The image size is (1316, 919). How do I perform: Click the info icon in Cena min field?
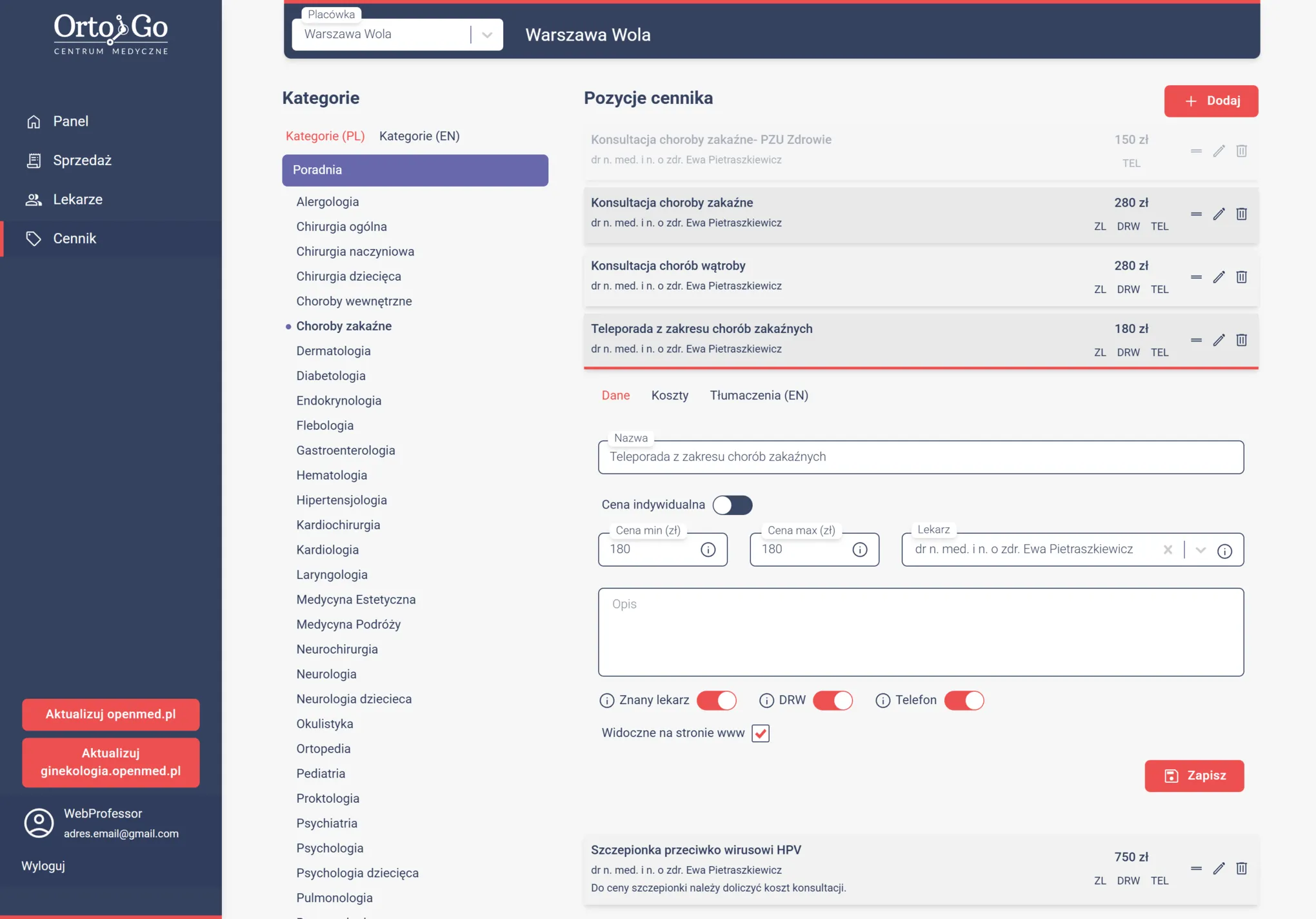[x=708, y=549]
